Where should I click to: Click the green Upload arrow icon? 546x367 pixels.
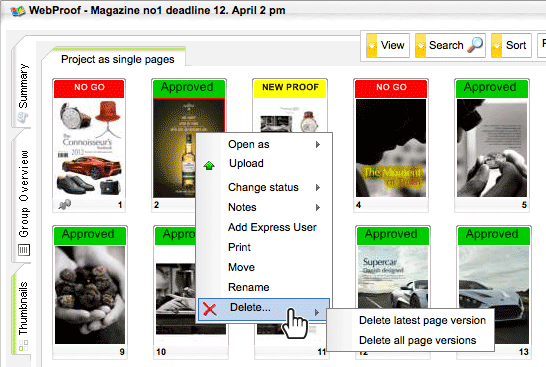tap(209, 165)
